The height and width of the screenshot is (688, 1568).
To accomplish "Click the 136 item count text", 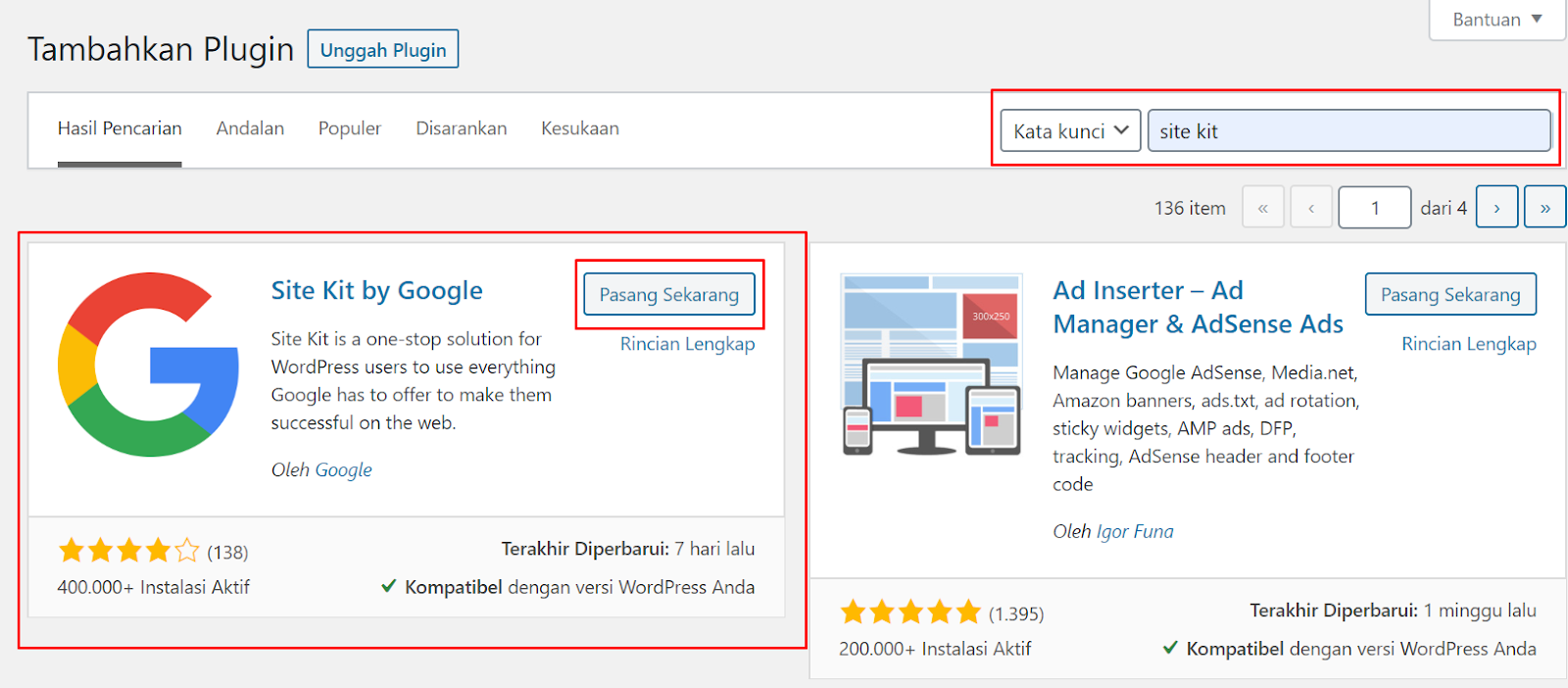I will click(x=1190, y=208).
